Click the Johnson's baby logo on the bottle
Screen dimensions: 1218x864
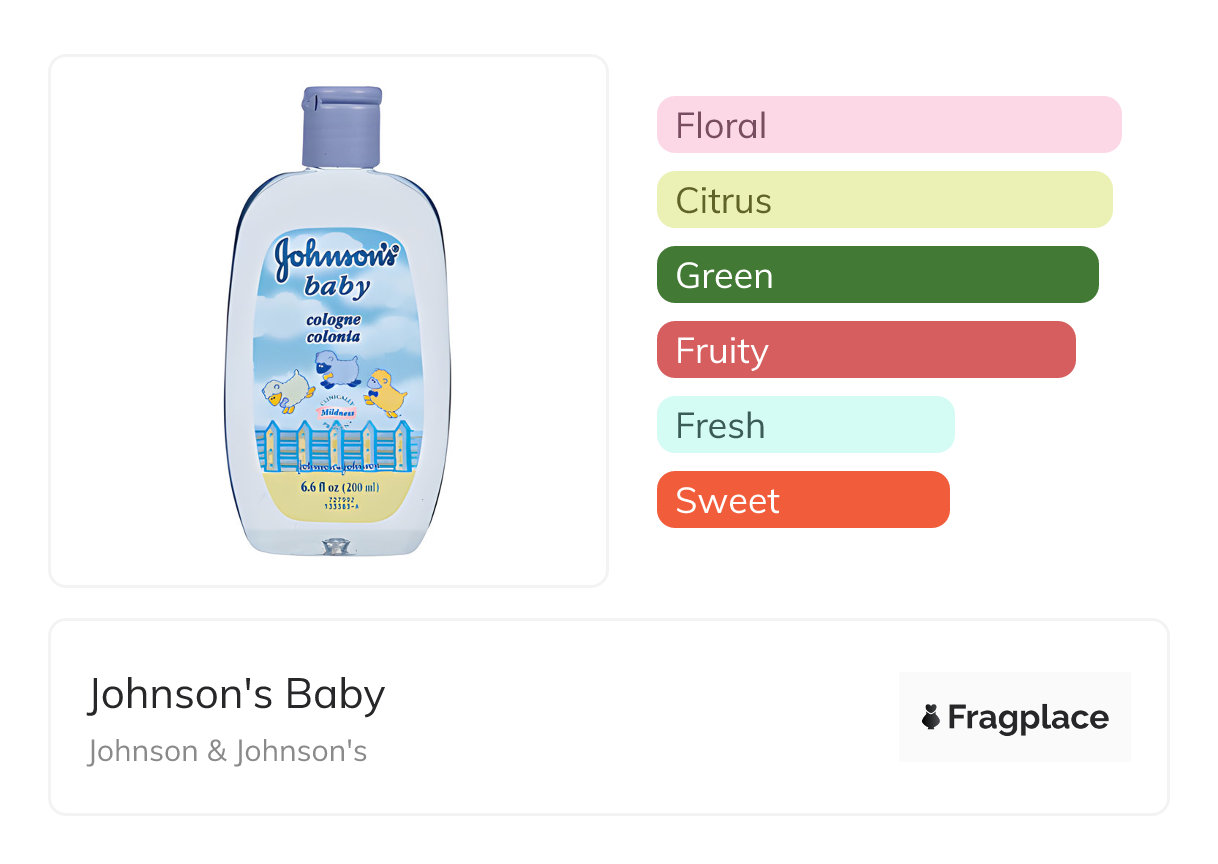336,267
